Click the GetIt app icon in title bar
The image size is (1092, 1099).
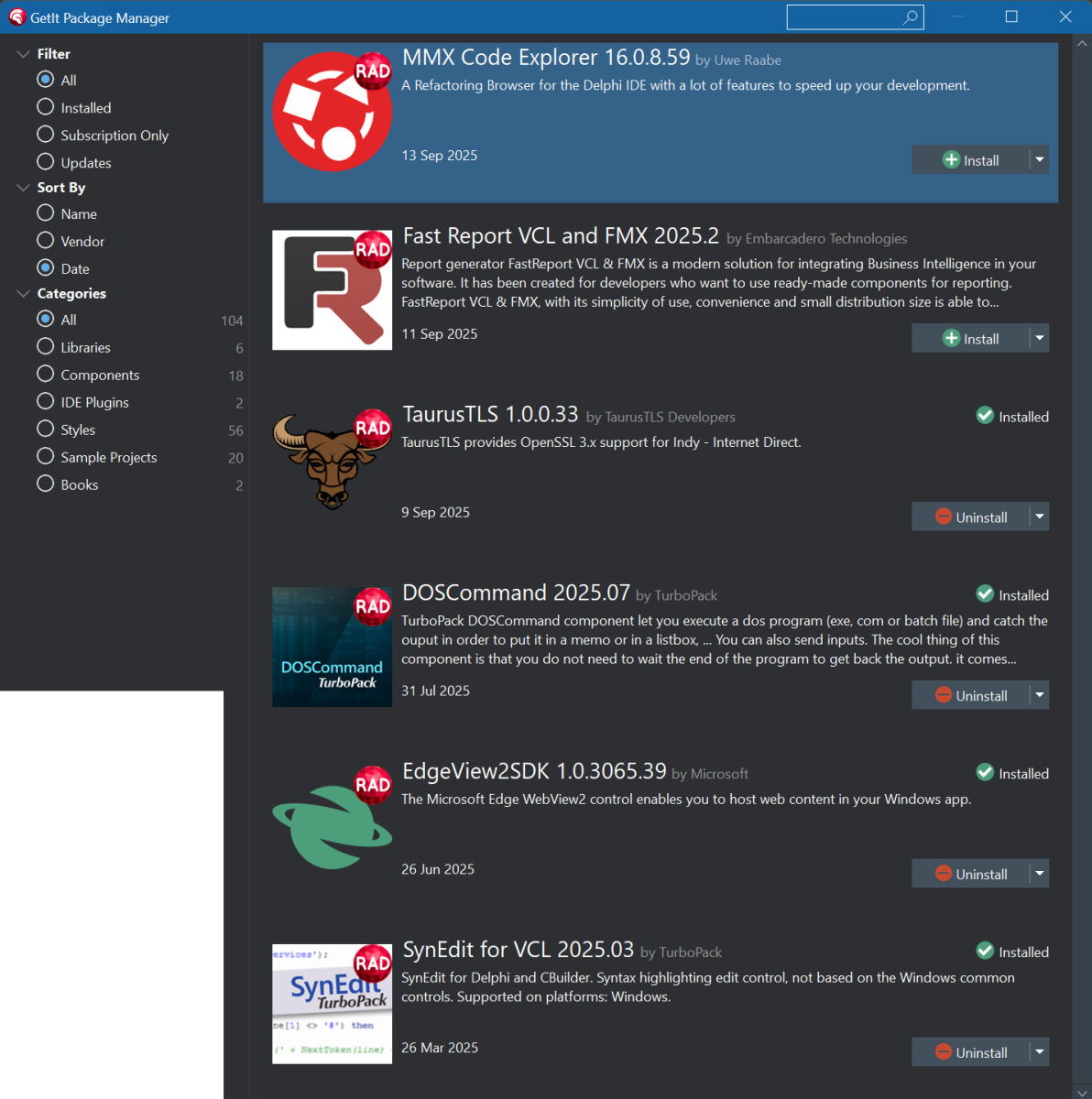click(x=16, y=17)
